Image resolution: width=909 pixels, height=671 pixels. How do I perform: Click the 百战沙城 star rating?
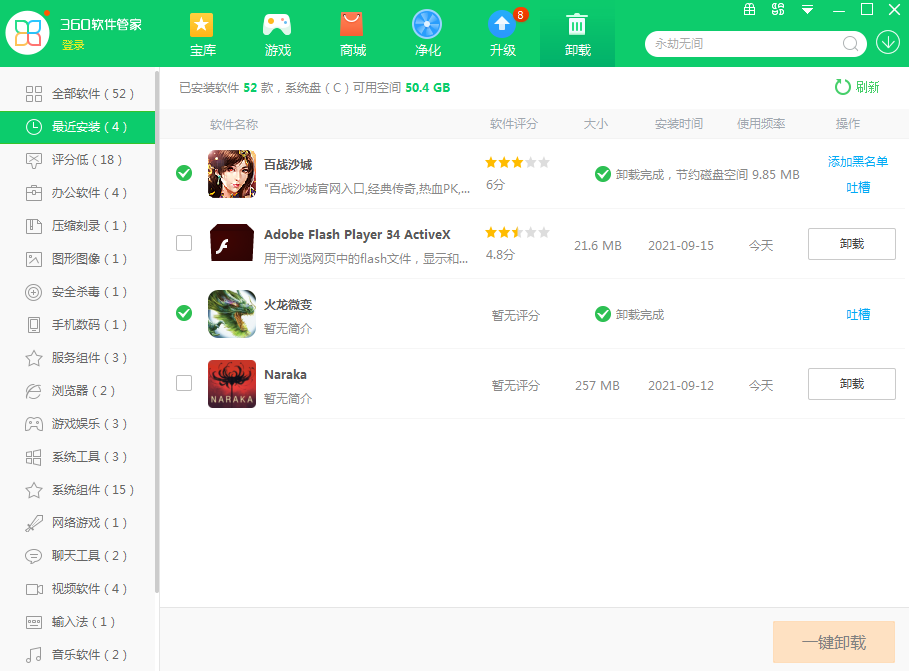click(517, 162)
